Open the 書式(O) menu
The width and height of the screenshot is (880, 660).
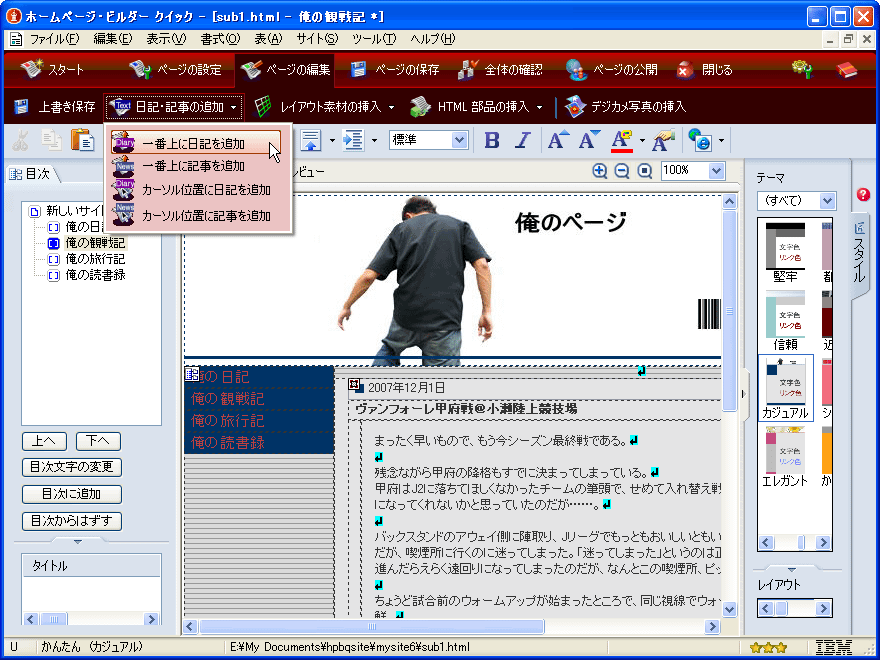pyautogui.click(x=220, y=39)
